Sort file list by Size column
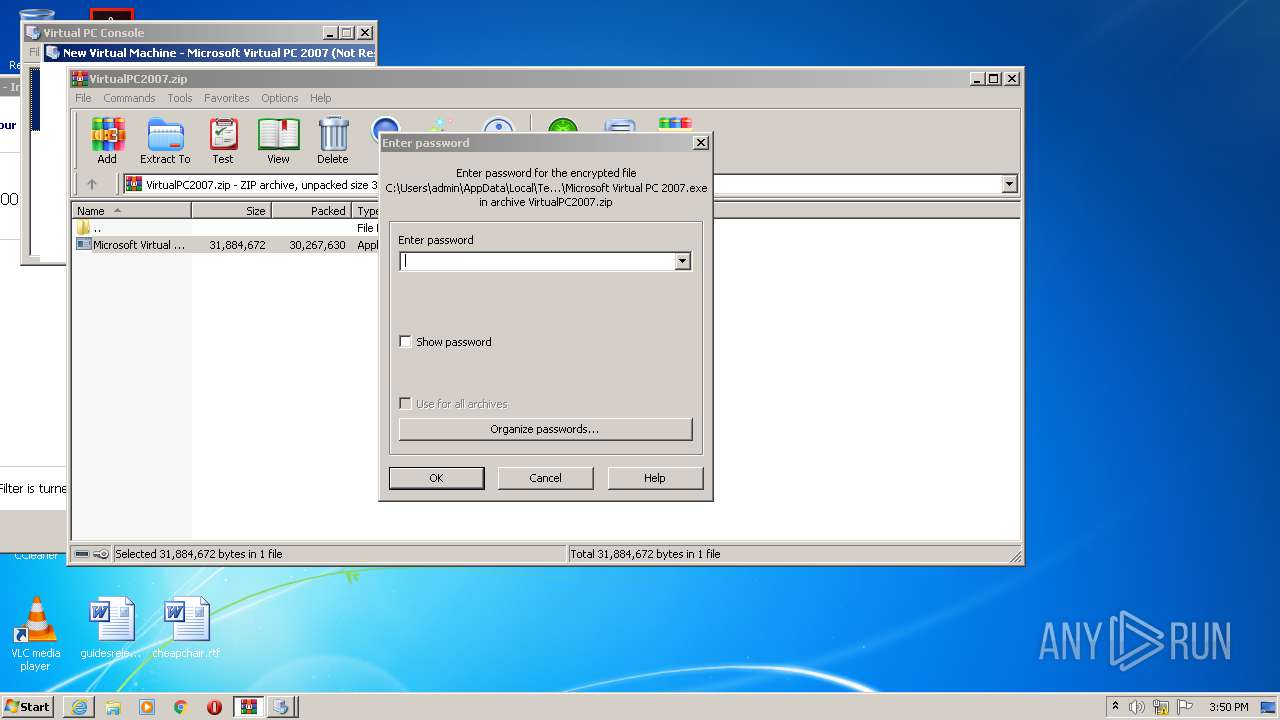The width and height of the screenshot is (1280, 720). click(232, 211)
